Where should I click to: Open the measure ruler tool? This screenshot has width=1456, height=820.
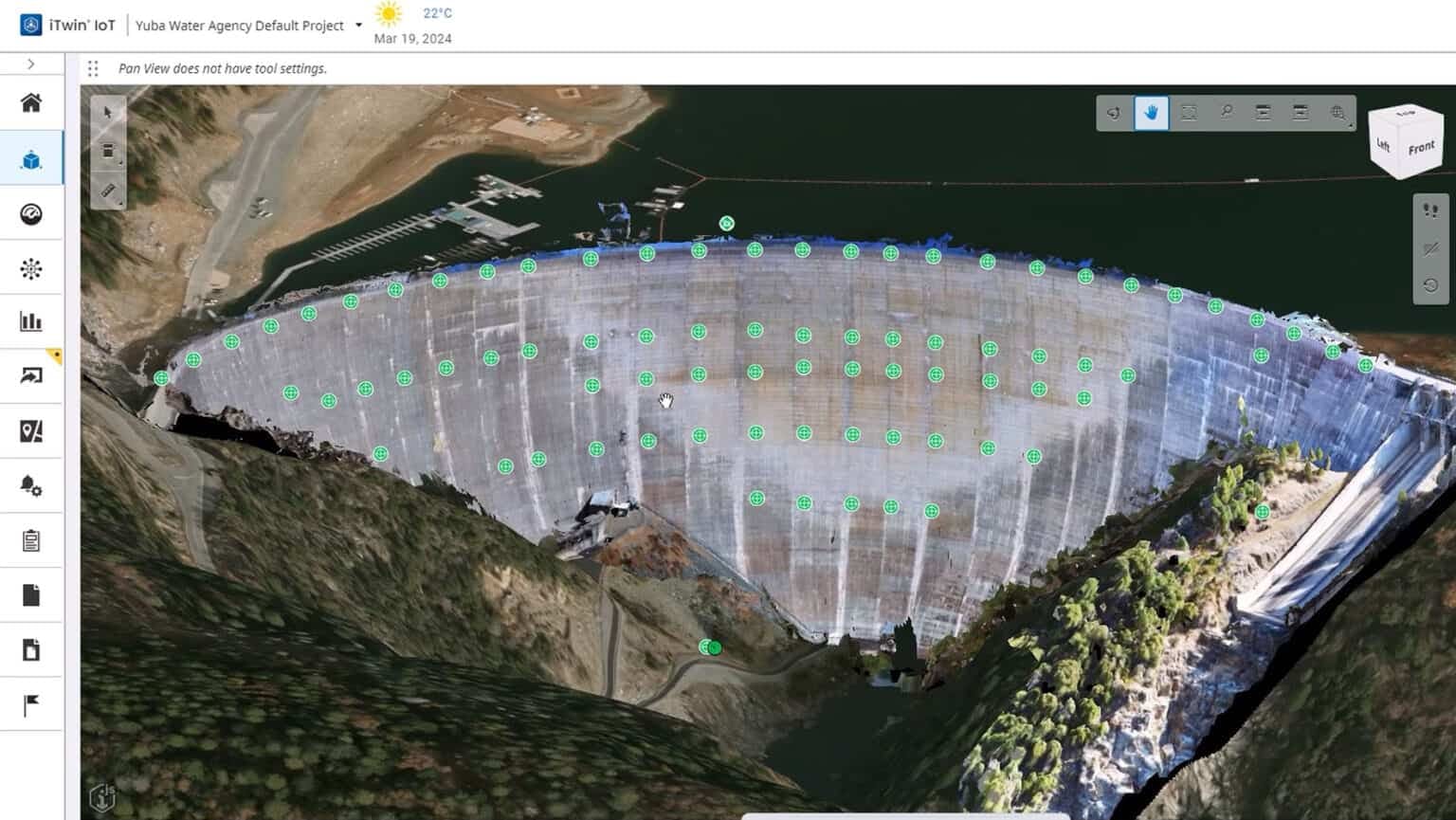108,191
